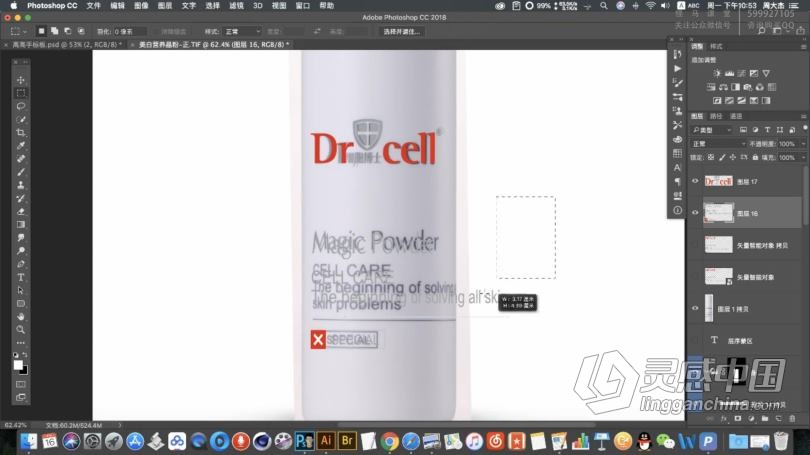The image size is (810, 455).
Task: Select the Rectangle shape tool
Action: 21,304
